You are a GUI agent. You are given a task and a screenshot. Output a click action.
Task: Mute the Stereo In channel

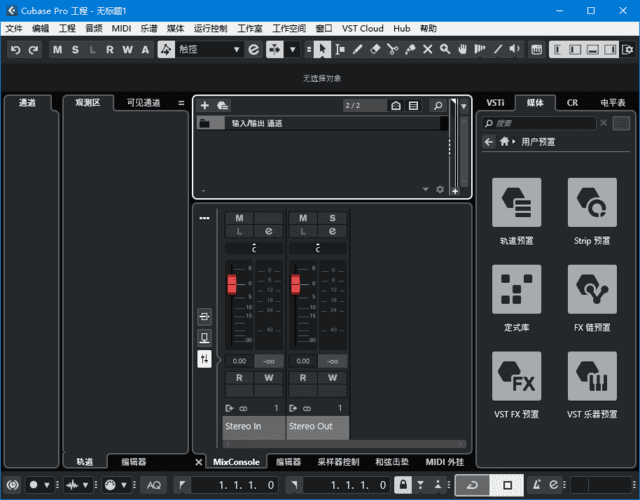pos(239,218)
